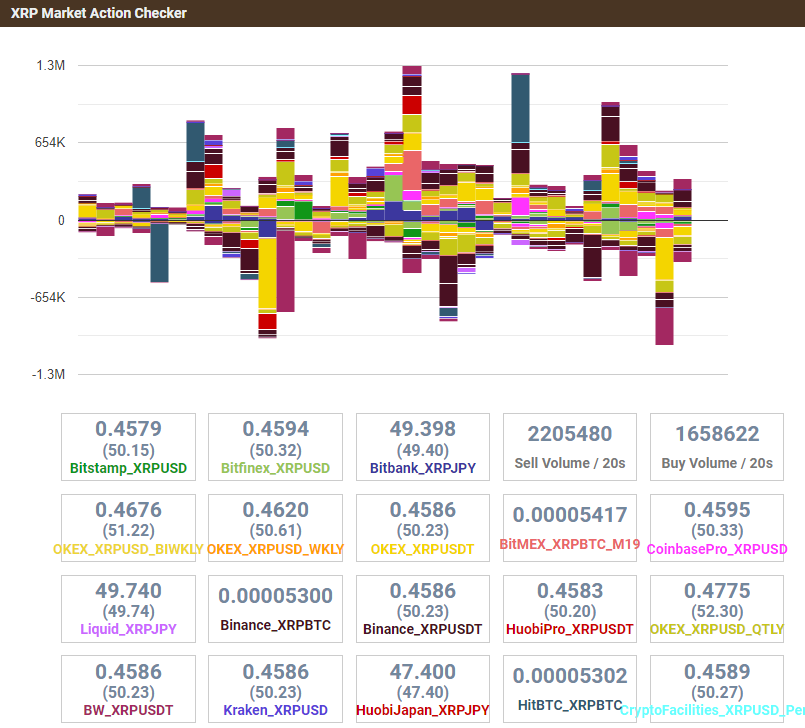
Task: Click the 0.4579 Bitstamp price value
Action: coord(128,429)
